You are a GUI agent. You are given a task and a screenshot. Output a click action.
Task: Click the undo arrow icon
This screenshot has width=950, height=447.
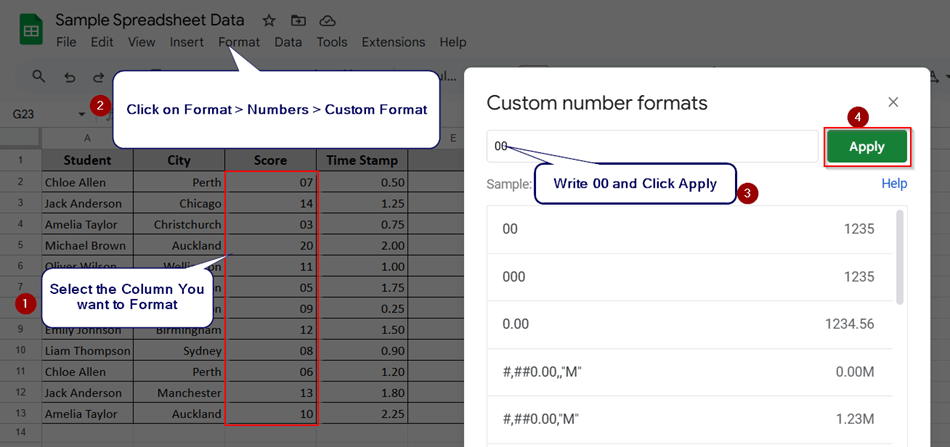pos(70,77)
